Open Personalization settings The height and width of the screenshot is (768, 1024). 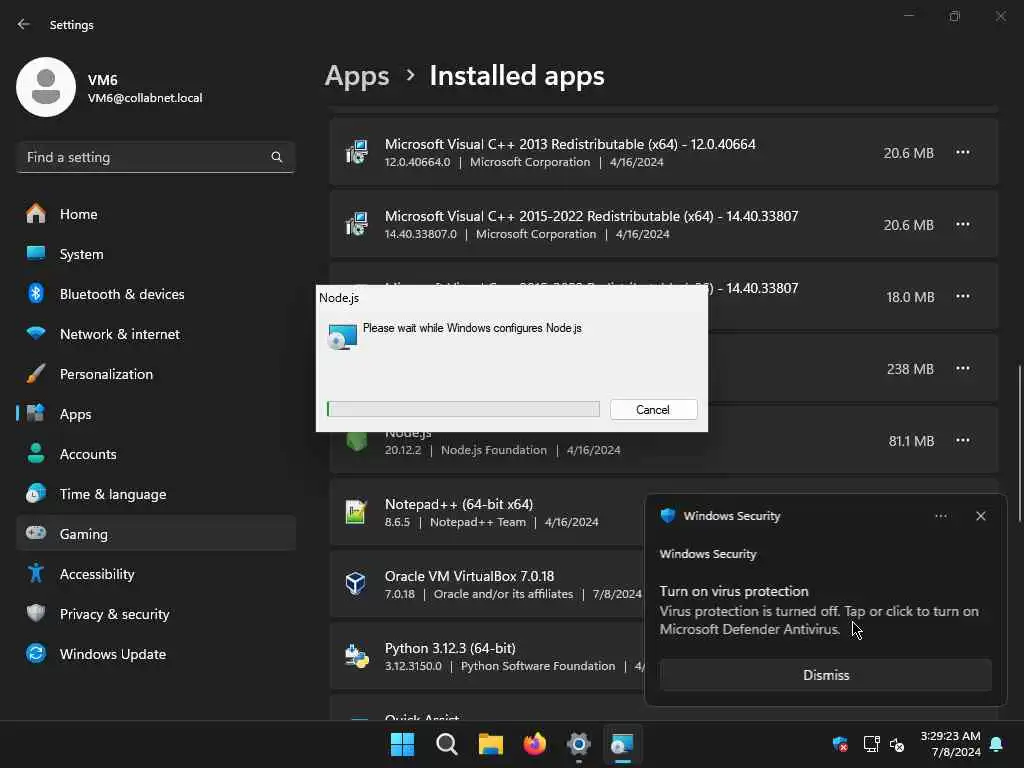(155, 374)
